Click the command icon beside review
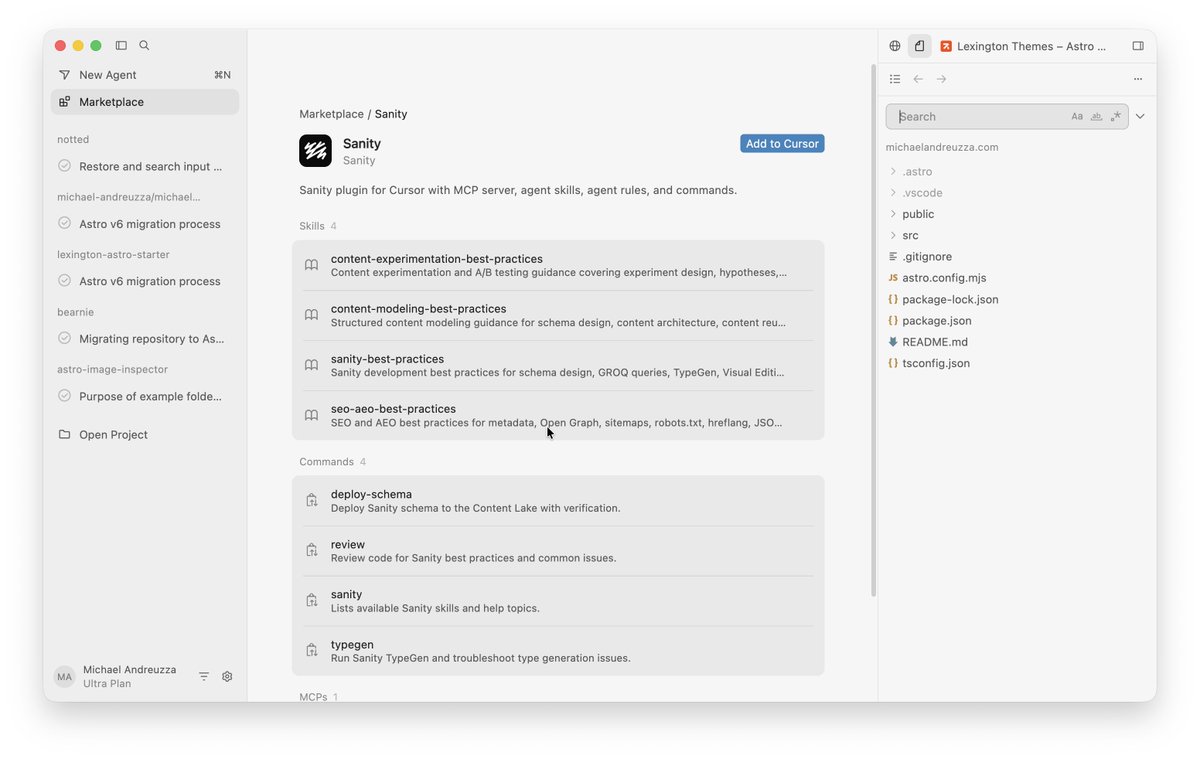Screen dimensions: 1200x759 click(311, 550)
